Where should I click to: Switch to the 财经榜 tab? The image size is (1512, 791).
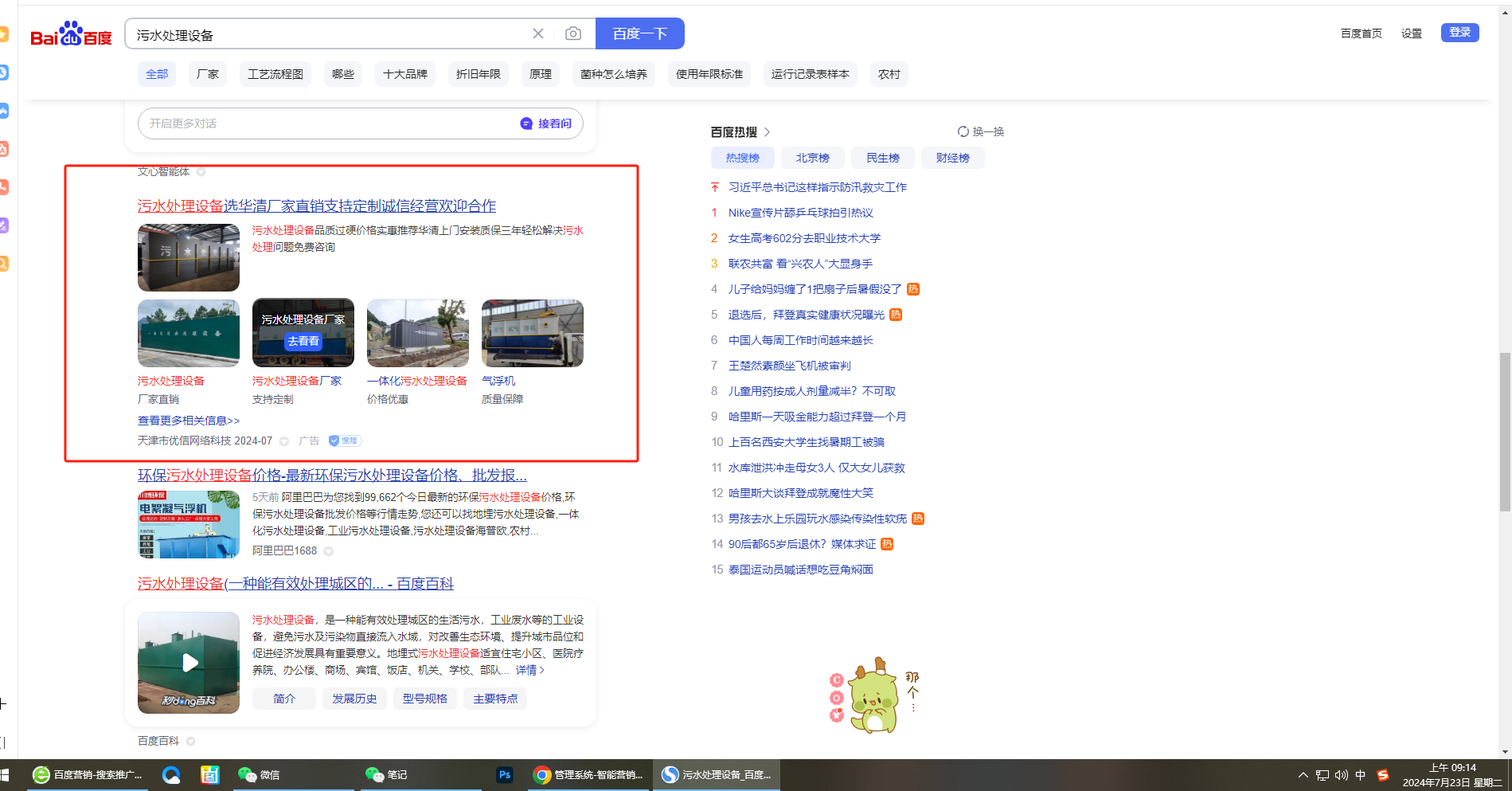(952, 158)
